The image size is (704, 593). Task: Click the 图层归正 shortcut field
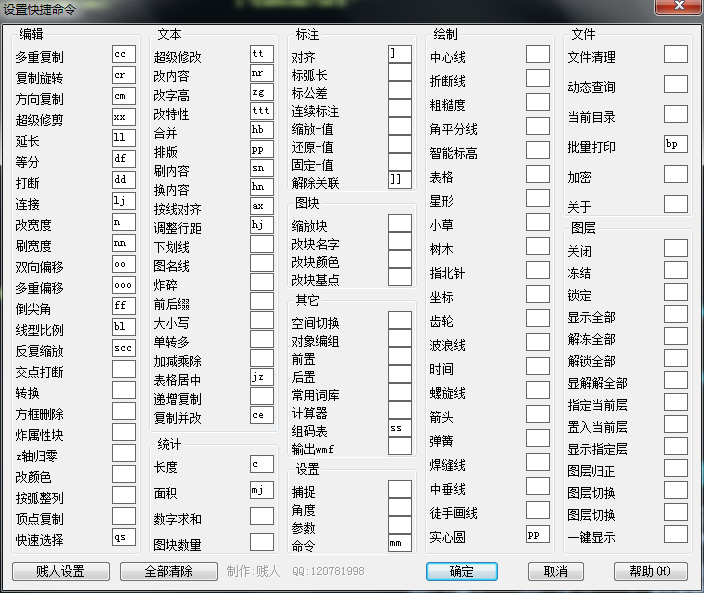coord(676,468)
